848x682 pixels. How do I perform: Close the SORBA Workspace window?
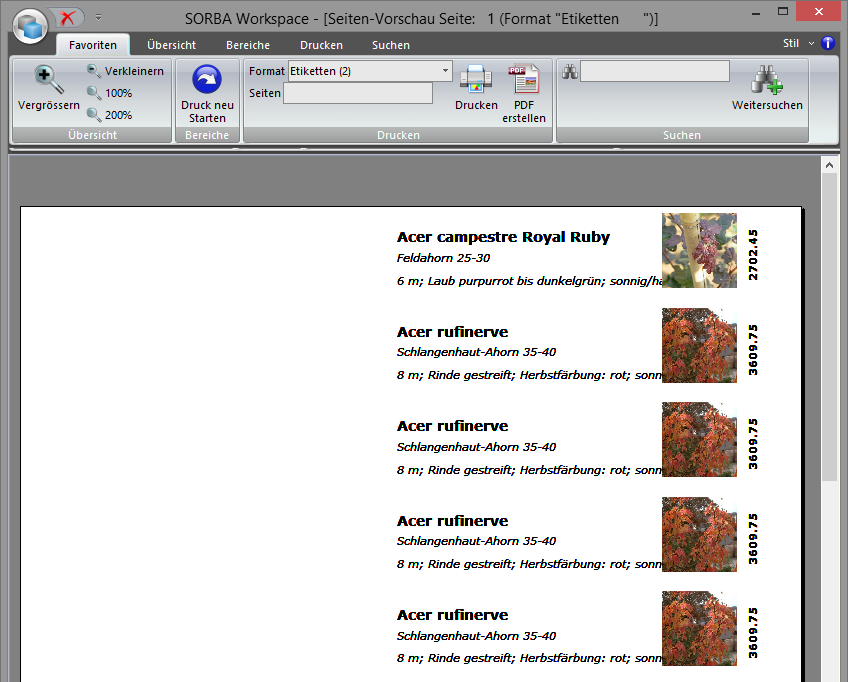click(818, 11)
